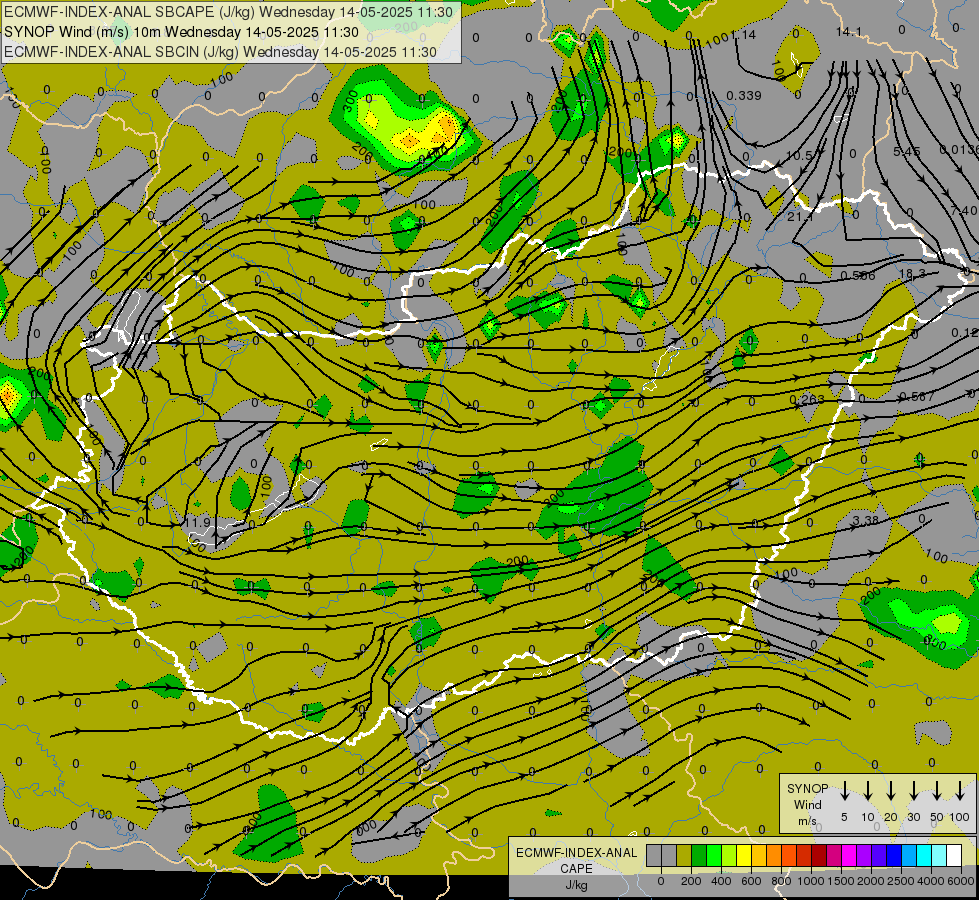Pick the dark red CAPE legend swatch

(x=819, y=855)
